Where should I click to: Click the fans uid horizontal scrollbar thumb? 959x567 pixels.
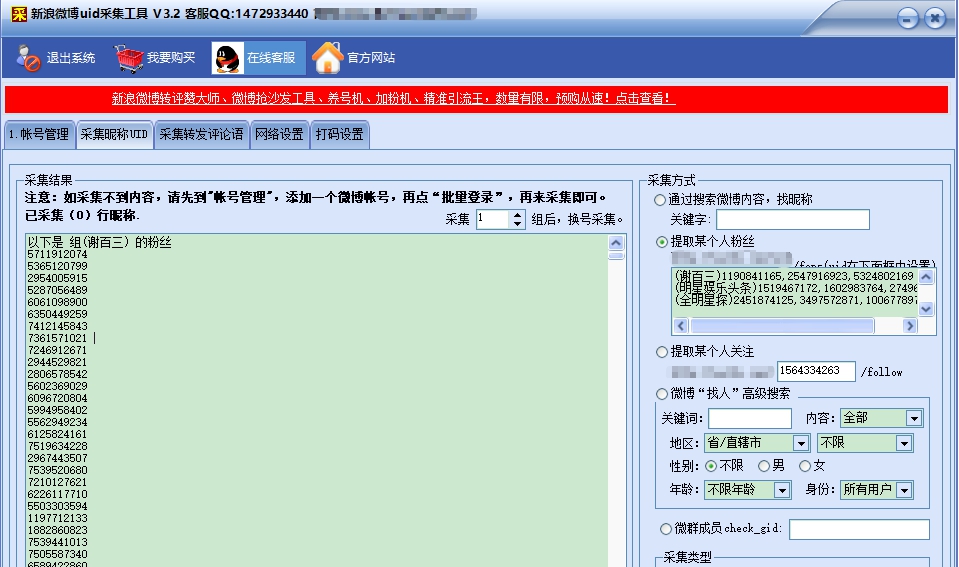click(782, 326)
